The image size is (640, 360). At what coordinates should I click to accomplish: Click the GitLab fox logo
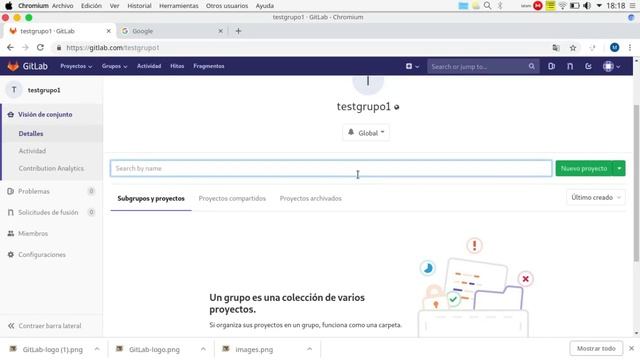(x=13, y=66)
